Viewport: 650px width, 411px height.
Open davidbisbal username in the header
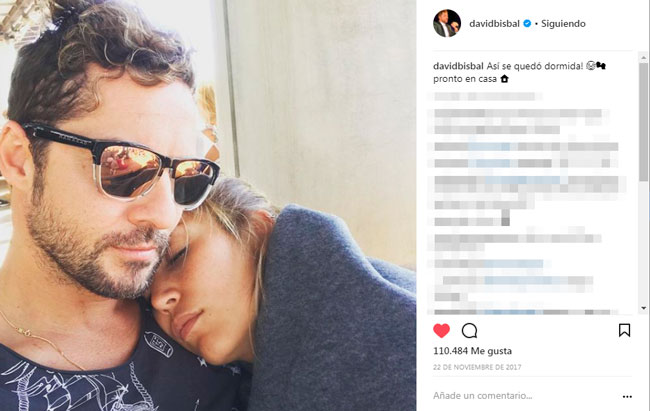pos(494,24)
